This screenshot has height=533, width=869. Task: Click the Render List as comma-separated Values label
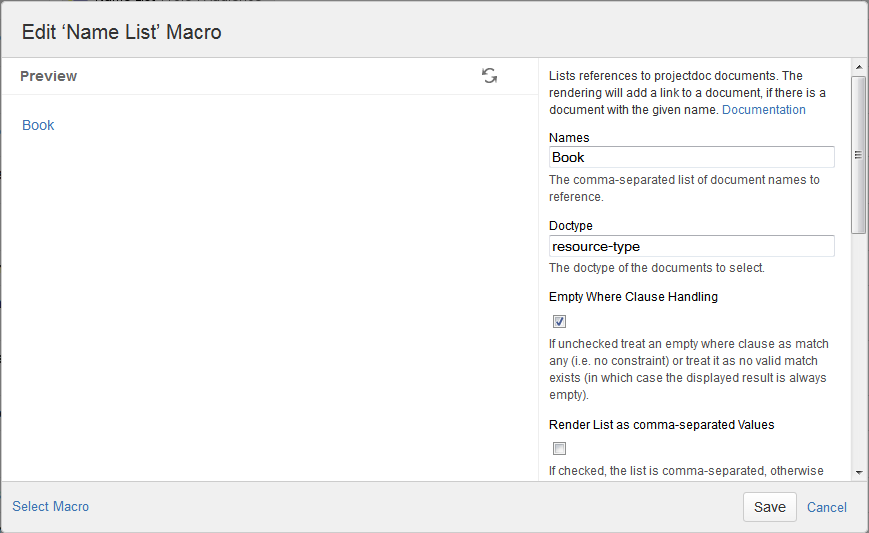(x=661, y=424)
